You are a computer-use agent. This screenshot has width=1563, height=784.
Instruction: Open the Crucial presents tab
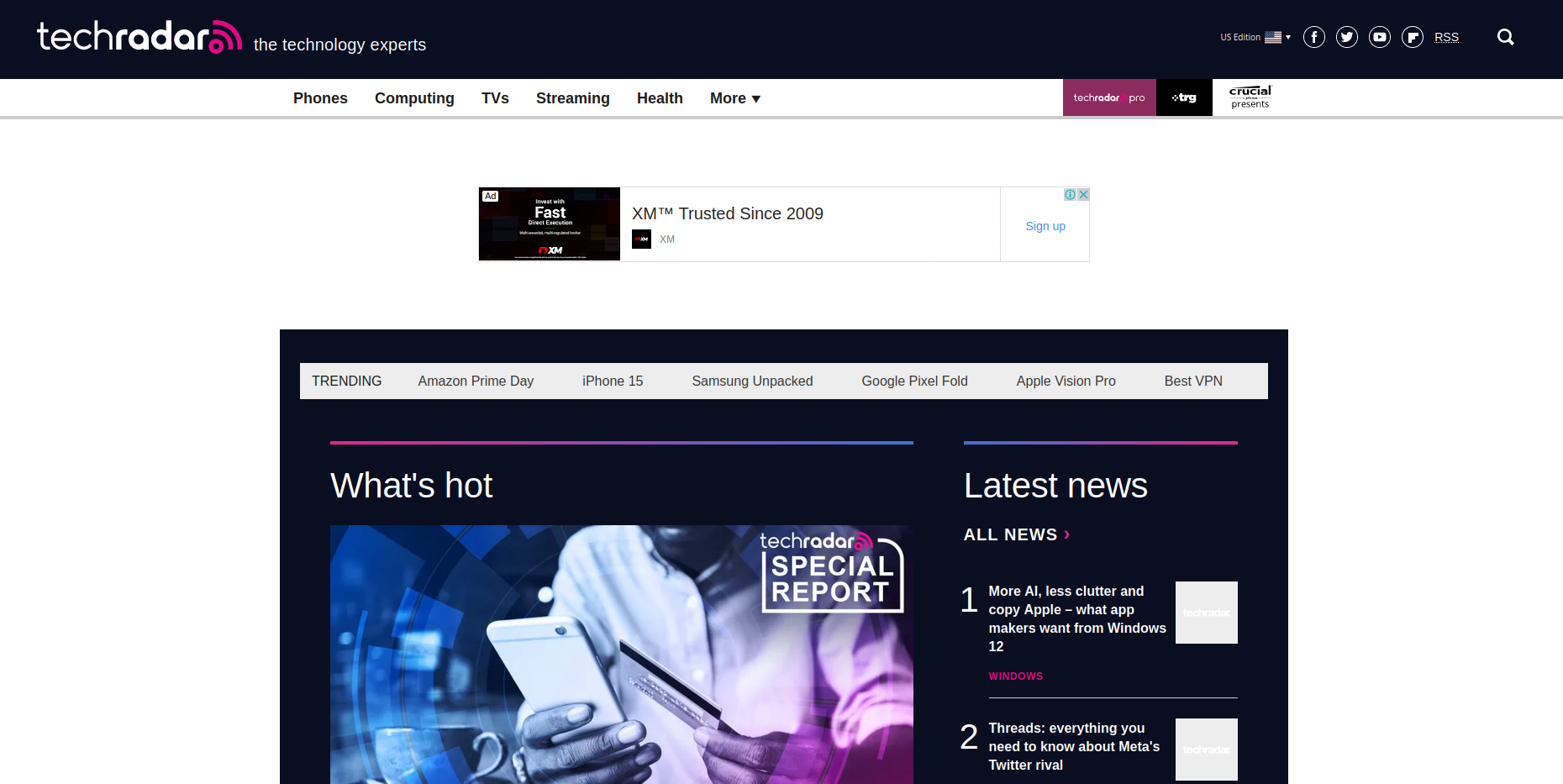point(1250,97)
